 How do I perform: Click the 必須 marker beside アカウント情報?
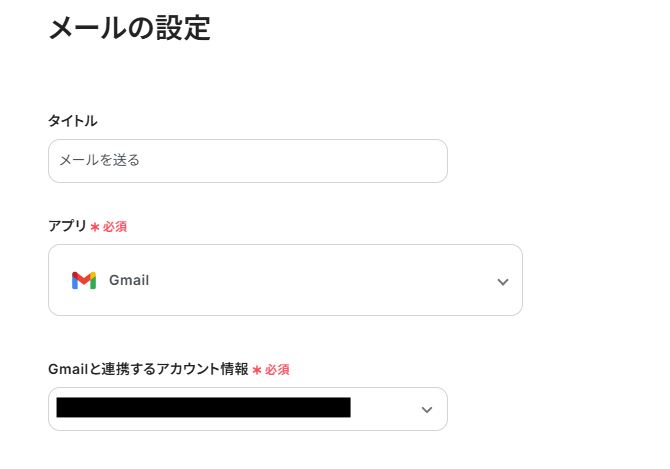point(278,370)
